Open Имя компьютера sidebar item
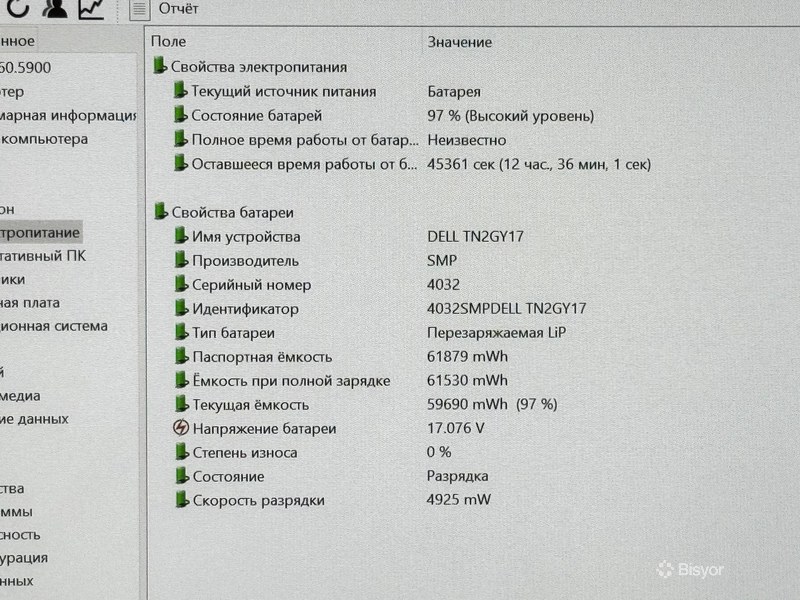Viewport: 800px width, 600px height. (x=44, y=139)
